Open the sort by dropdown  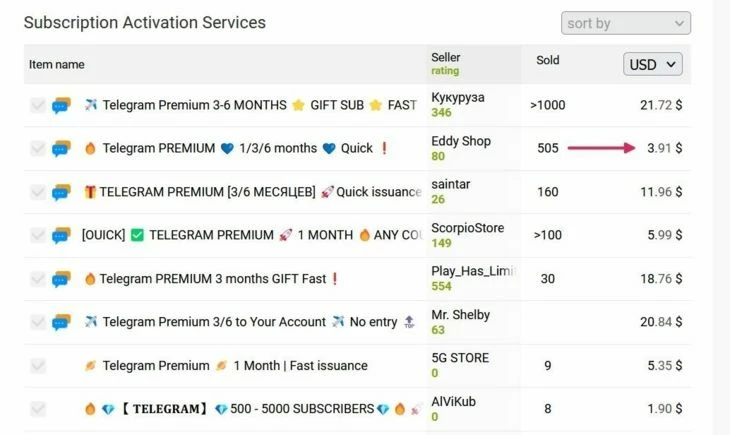coord(626,23)
